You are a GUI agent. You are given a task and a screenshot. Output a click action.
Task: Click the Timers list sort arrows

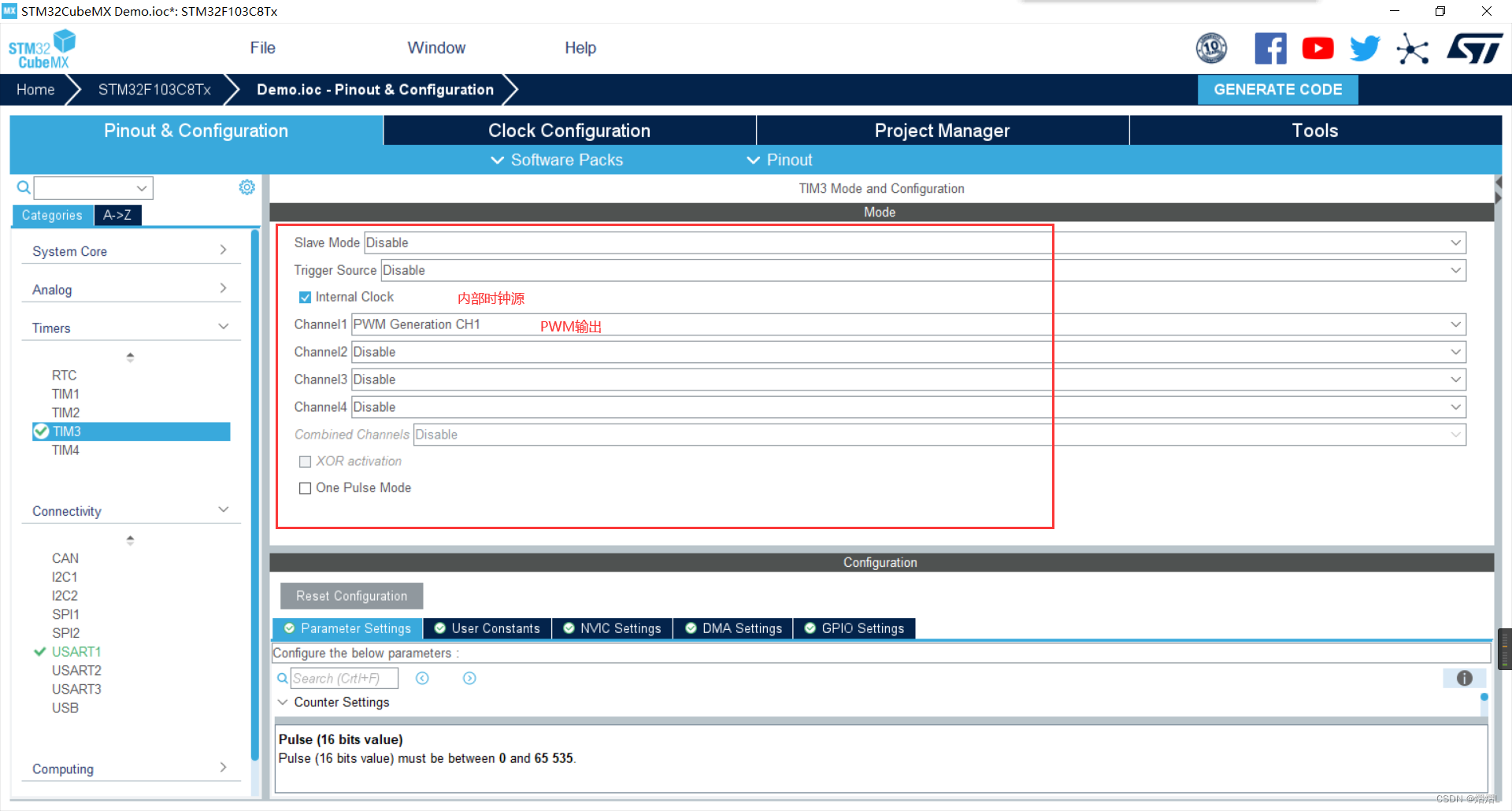point(130,357)
